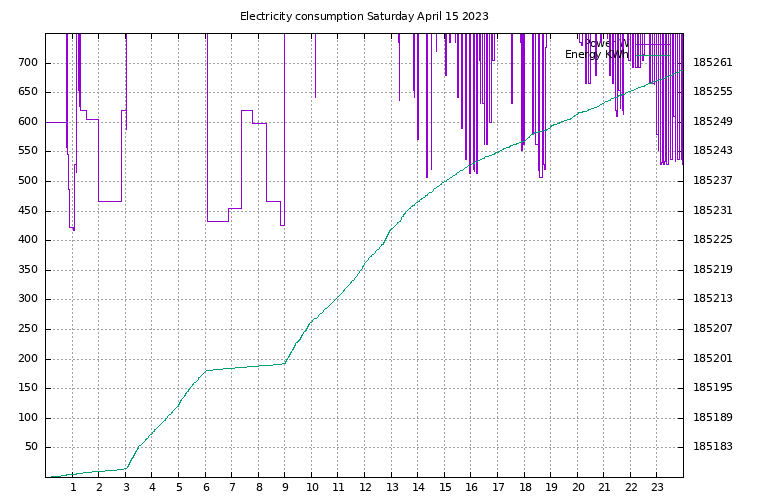Click the left axis label '350'

point(28,269)
